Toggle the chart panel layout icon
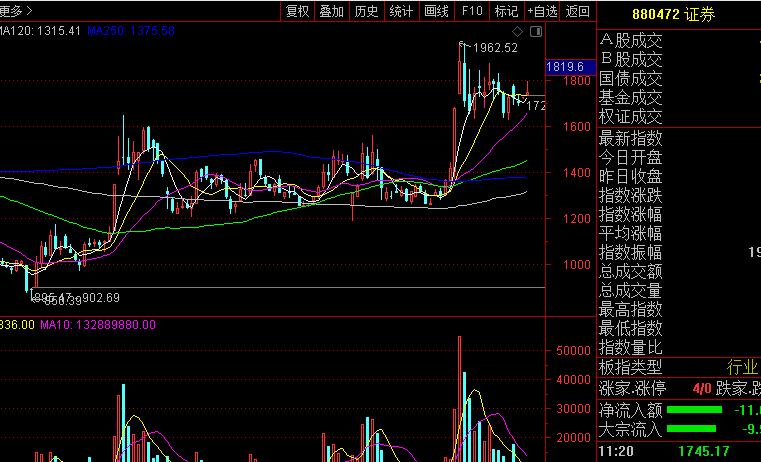The width and height of the screenshot is (761, 462). (536, 32)
